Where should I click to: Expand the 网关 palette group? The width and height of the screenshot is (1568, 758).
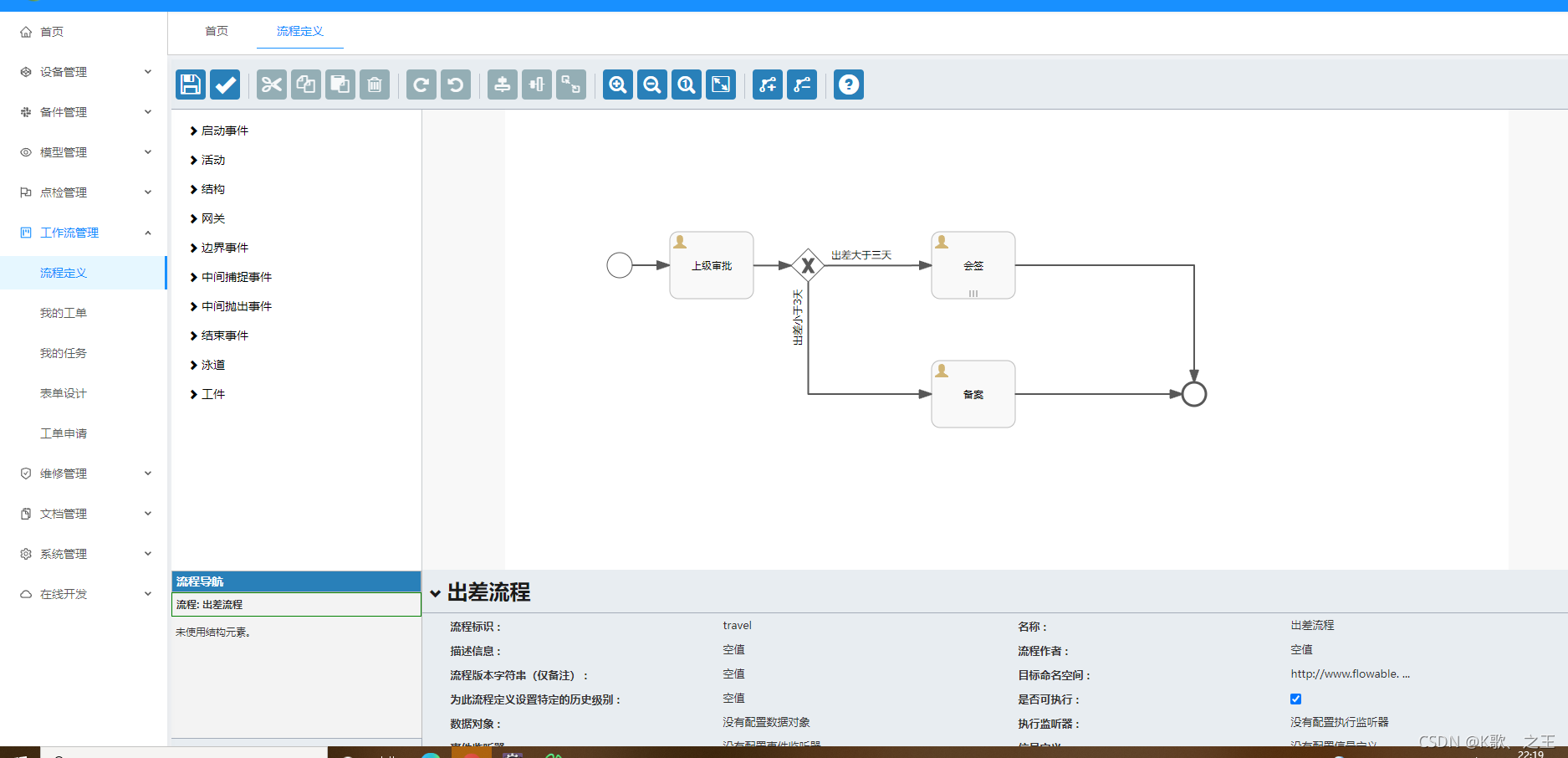click(207, 218)
